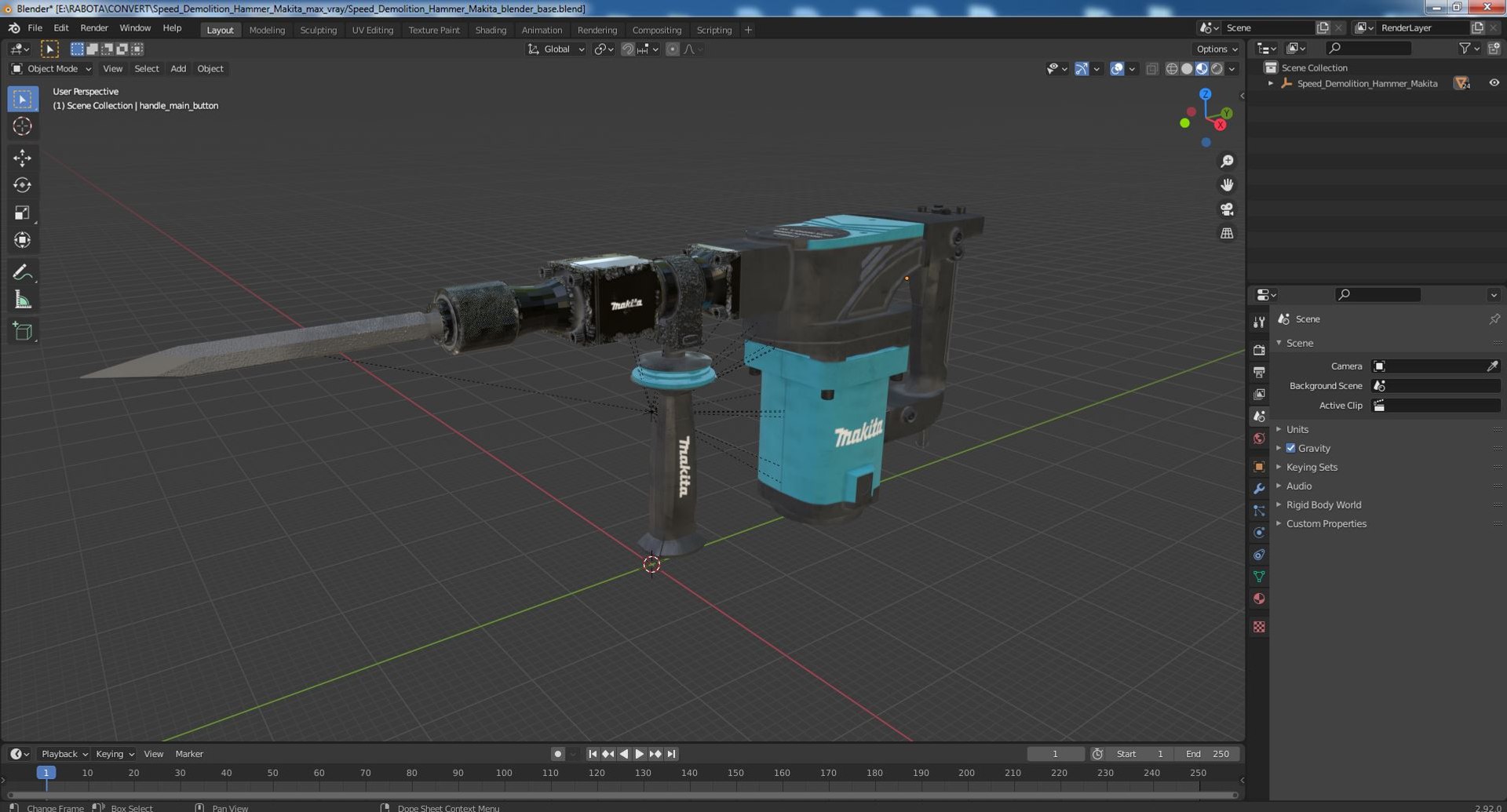Open the Playback dropdown in timeline

tap(64, 754)
